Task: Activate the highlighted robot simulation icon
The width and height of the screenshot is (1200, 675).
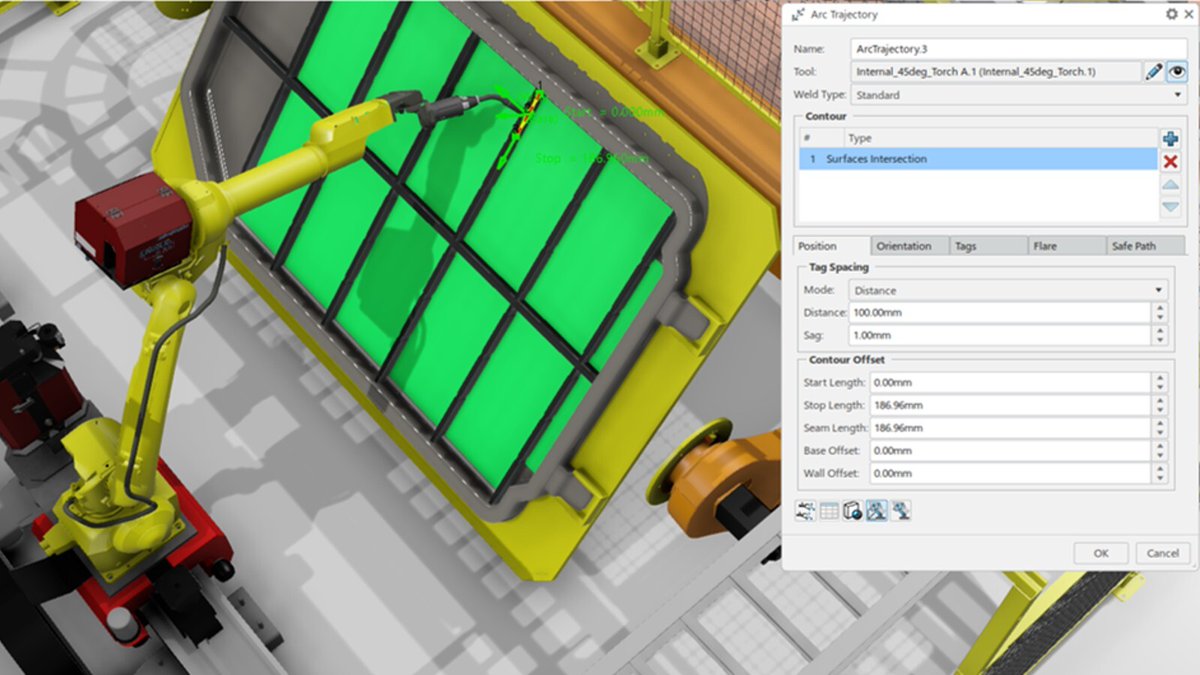Action: (x=875, y=510)
